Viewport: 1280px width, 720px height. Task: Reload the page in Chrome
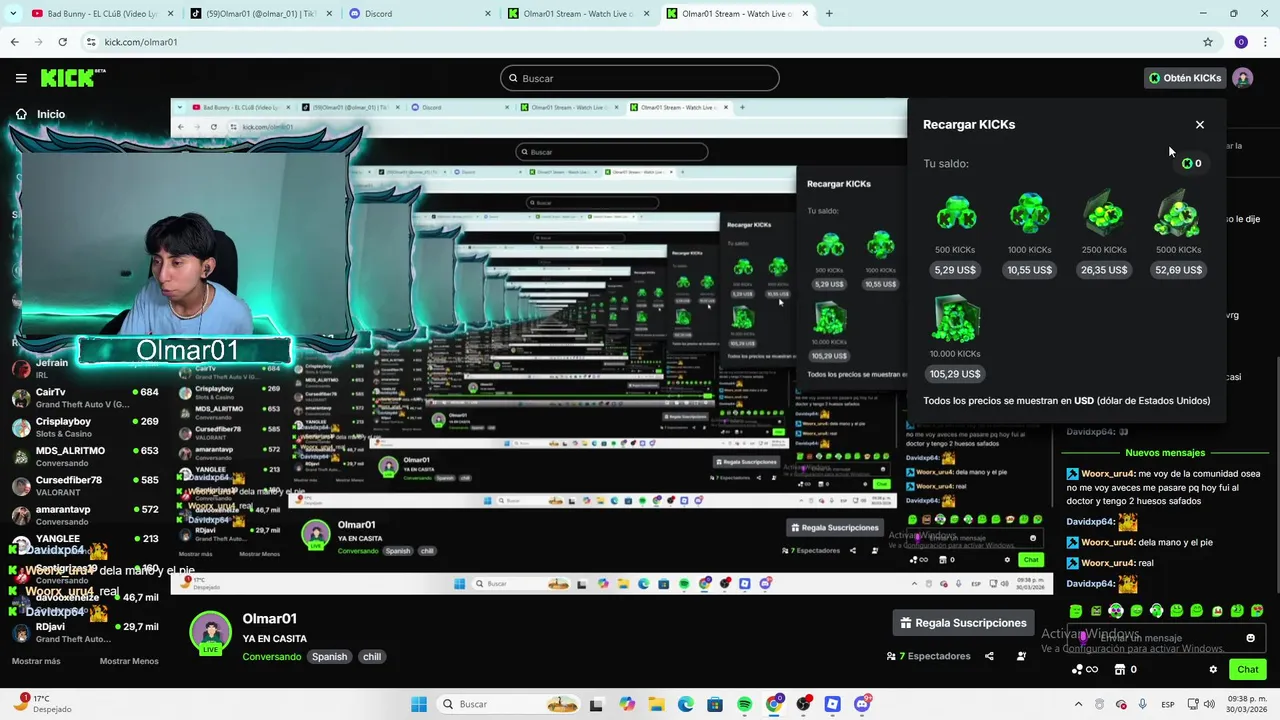pos(62,42)
